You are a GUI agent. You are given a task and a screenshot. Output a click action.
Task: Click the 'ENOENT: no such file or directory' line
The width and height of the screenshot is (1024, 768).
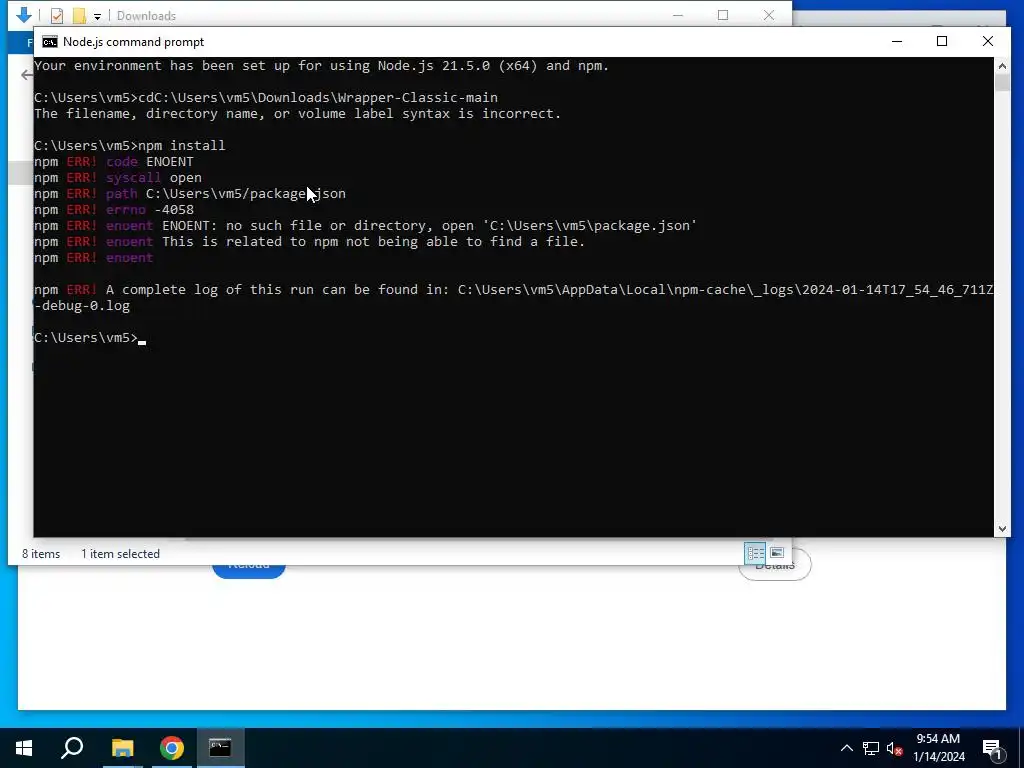click(366, 225)
